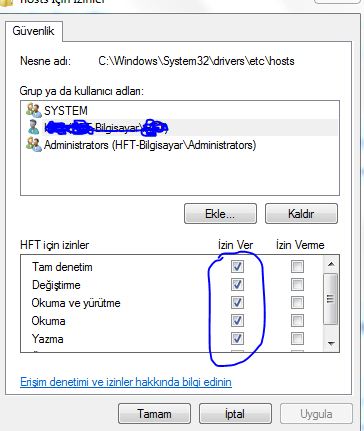364x431 pixels.
Task: Check Yazma İzin Verme deny checkbox
Action: pos(297,338)
